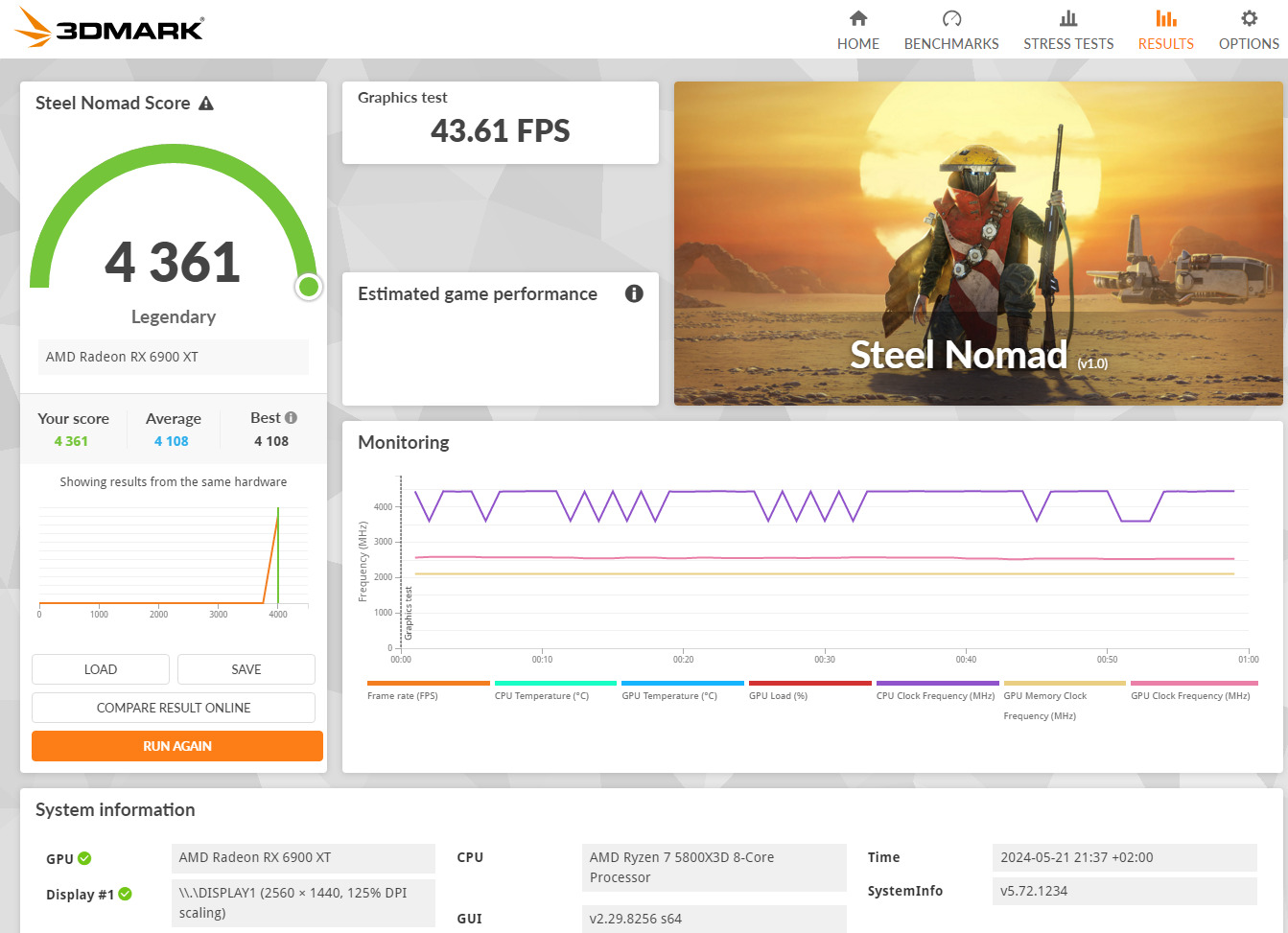Open Estimated game performance info icon
Screen dimensions: 1288x933
[x=634, y=293]
